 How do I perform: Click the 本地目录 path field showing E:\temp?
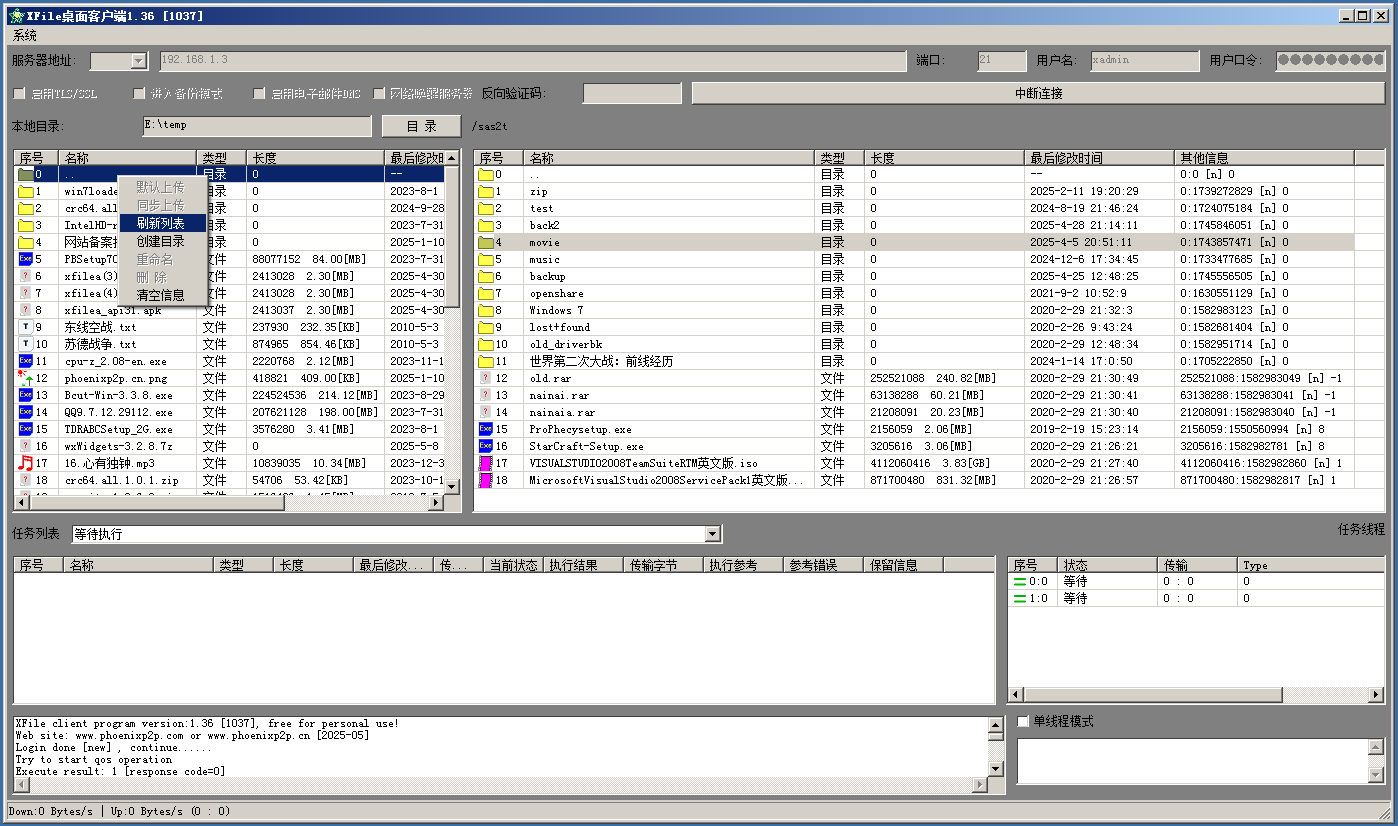click(256, 126)
